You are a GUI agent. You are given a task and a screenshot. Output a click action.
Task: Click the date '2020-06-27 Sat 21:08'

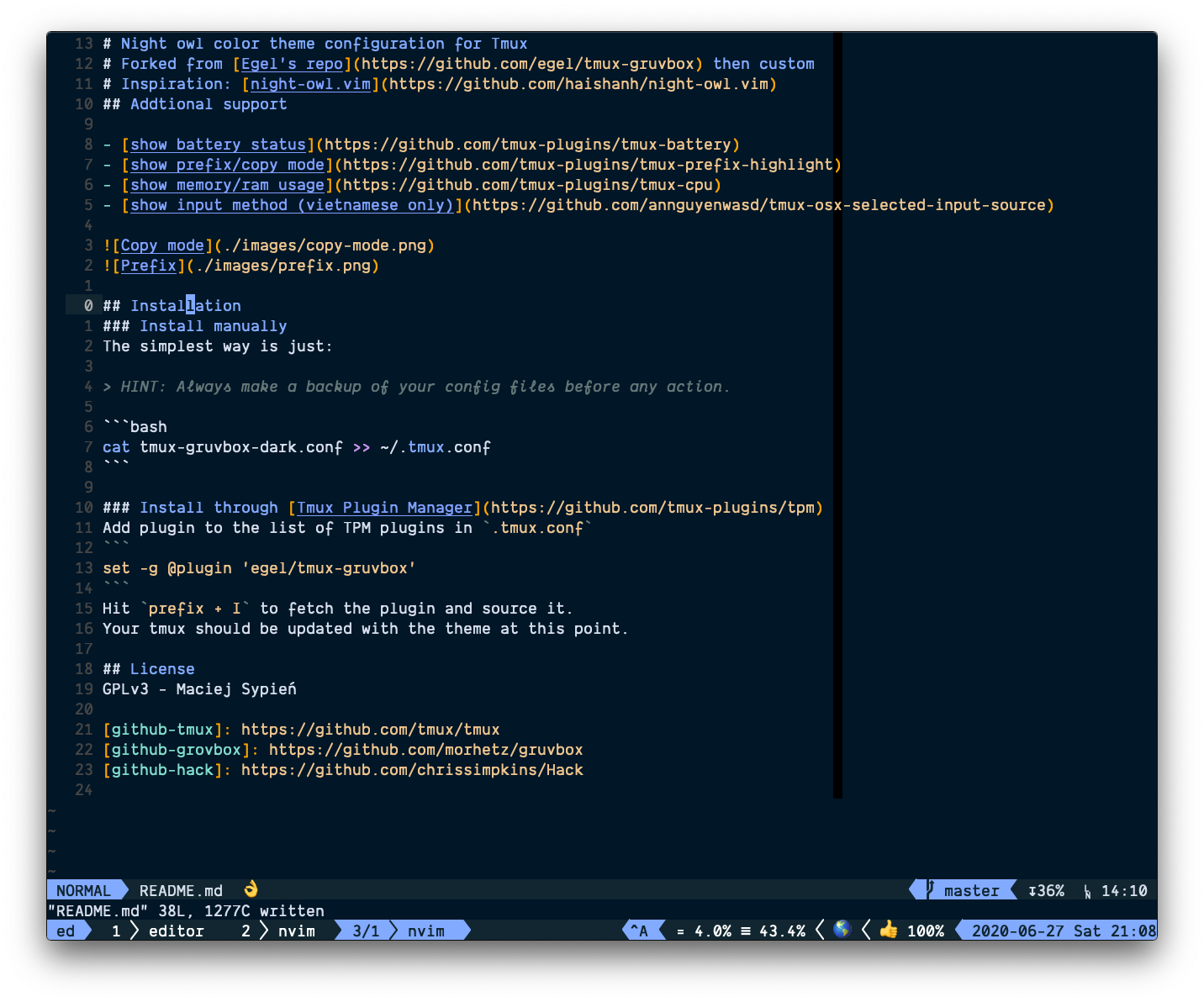click(1064, 931)
